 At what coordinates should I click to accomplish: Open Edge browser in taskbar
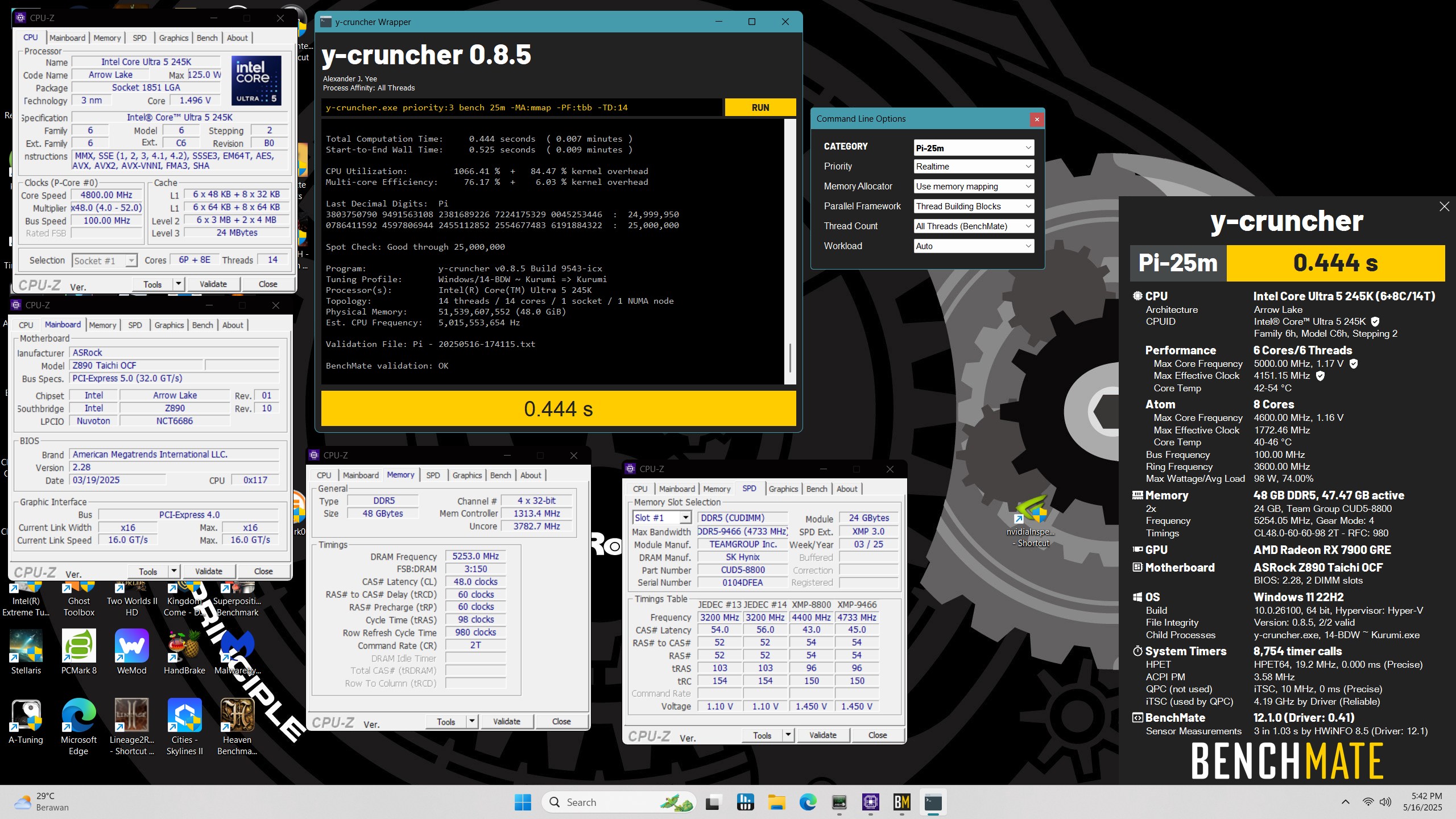pyautogui.click(x=808, y=802)
